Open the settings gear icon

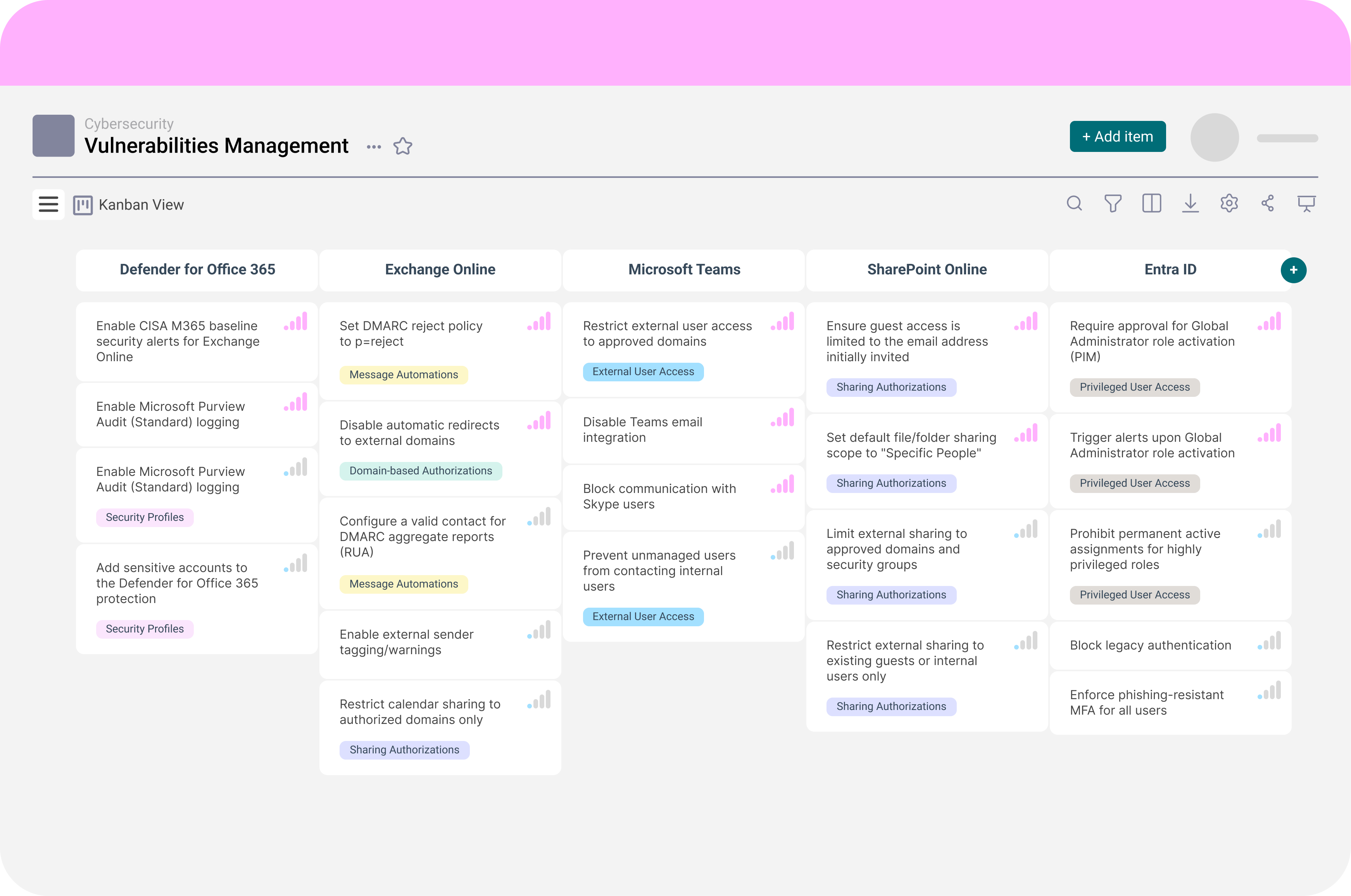1229,203
